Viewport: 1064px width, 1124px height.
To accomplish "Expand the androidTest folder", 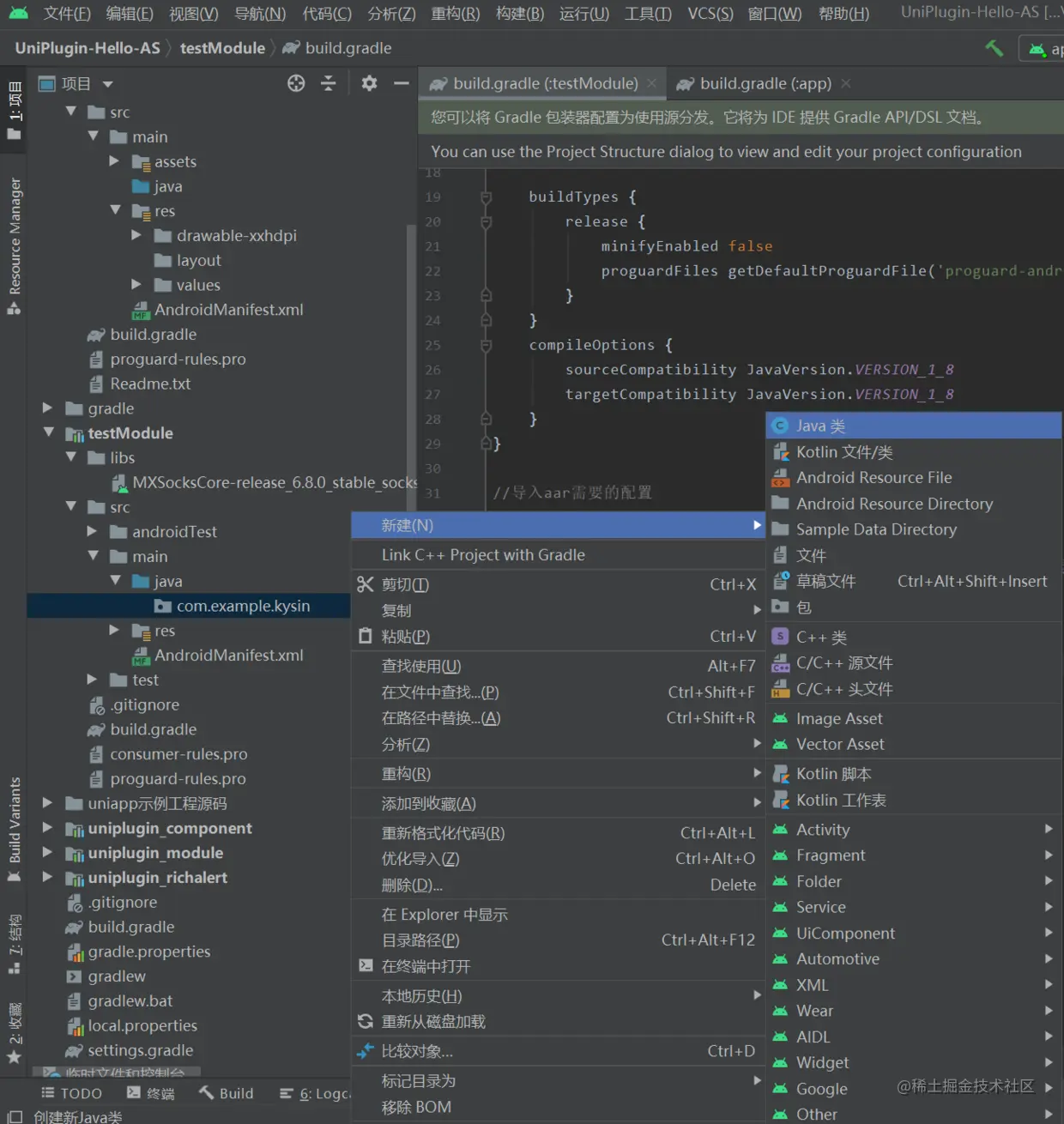I will point(93,531).
